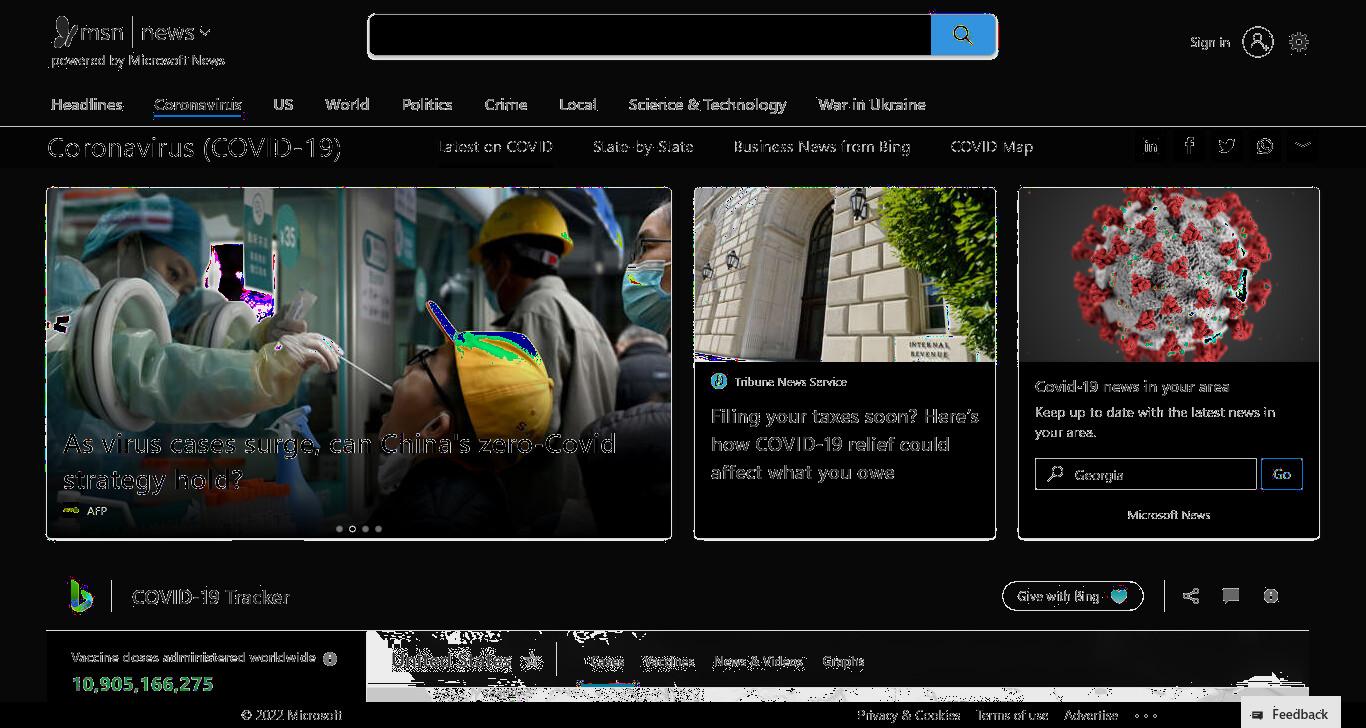Expand more share options chevron
The width and height of the screenshot is (1366, 728).
coord(1302,146)
